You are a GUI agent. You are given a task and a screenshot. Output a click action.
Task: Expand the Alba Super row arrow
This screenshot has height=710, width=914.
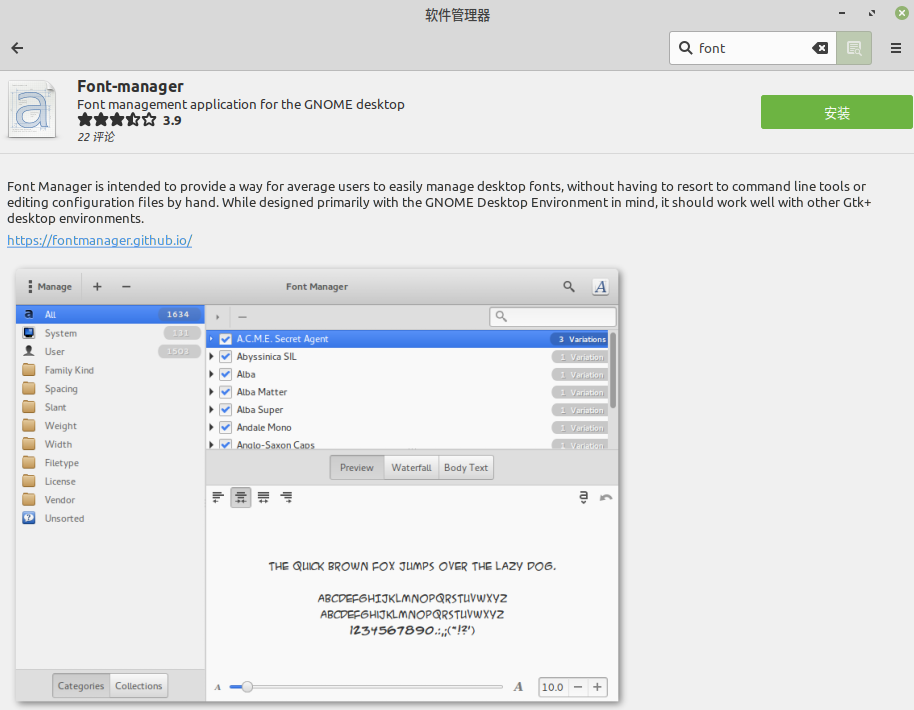pos(212,410)
